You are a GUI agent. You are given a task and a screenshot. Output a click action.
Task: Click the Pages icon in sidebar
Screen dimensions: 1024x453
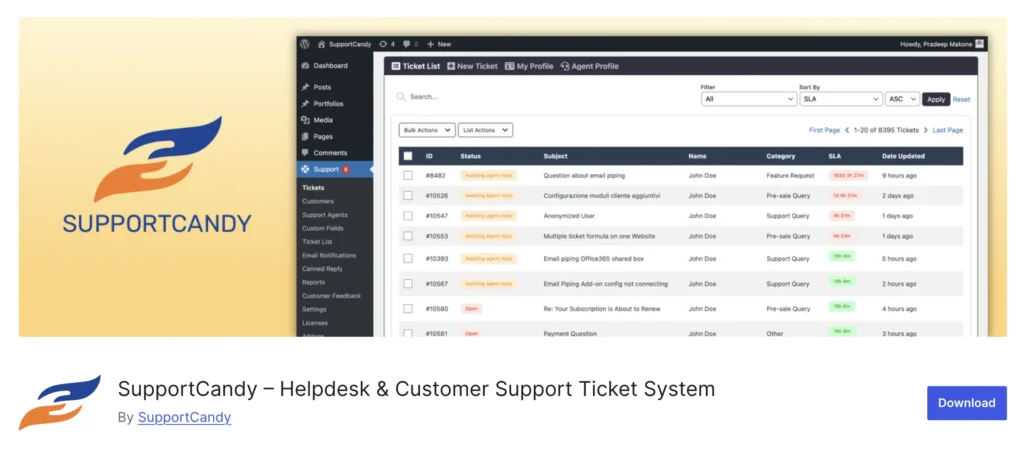click(x=305, y=136)
